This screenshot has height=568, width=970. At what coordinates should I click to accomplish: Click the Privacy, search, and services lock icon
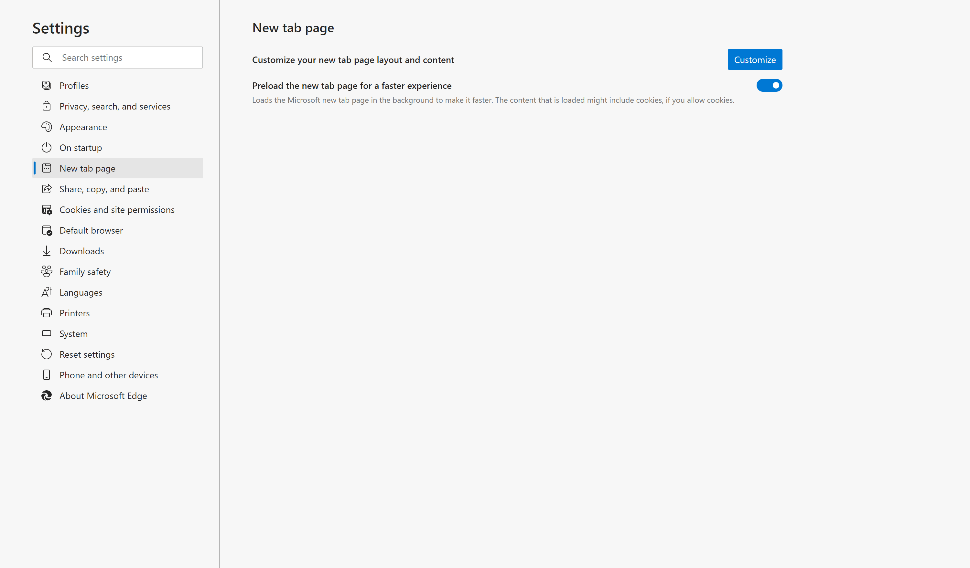coord(46,106)
